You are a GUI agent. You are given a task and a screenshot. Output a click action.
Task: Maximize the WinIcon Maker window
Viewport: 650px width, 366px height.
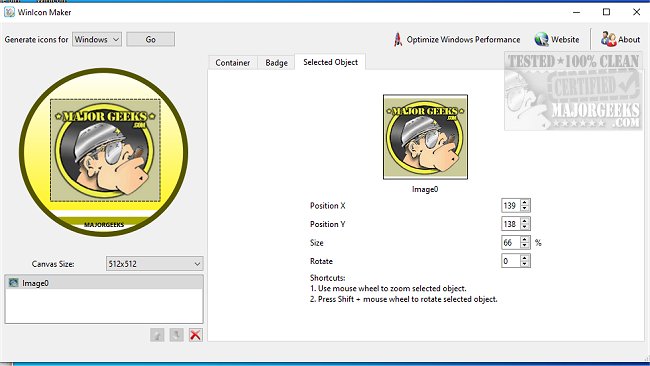pyautogui.click(x=606, y=12)
